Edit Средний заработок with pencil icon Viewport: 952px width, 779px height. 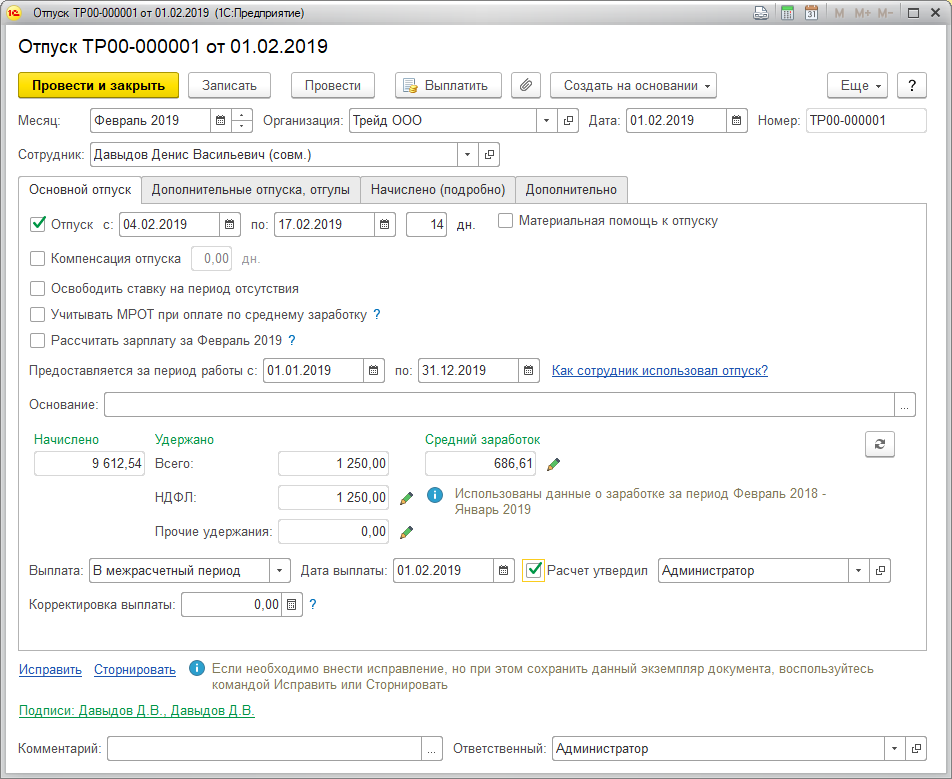pyautogui.click(x=553, y=464)
